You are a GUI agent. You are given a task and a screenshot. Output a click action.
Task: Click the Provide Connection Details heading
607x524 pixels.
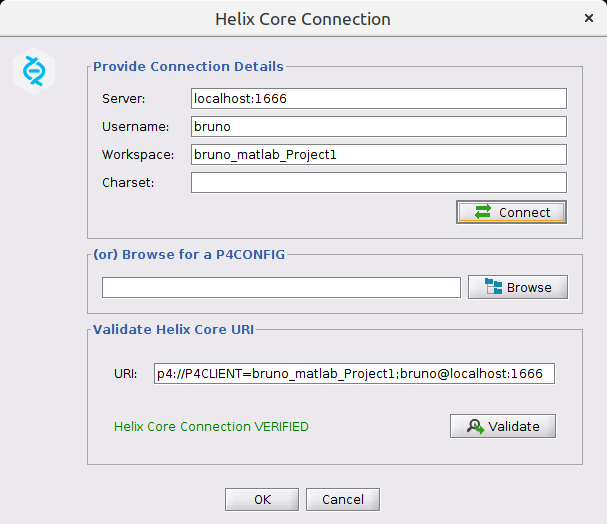[188, 67]
